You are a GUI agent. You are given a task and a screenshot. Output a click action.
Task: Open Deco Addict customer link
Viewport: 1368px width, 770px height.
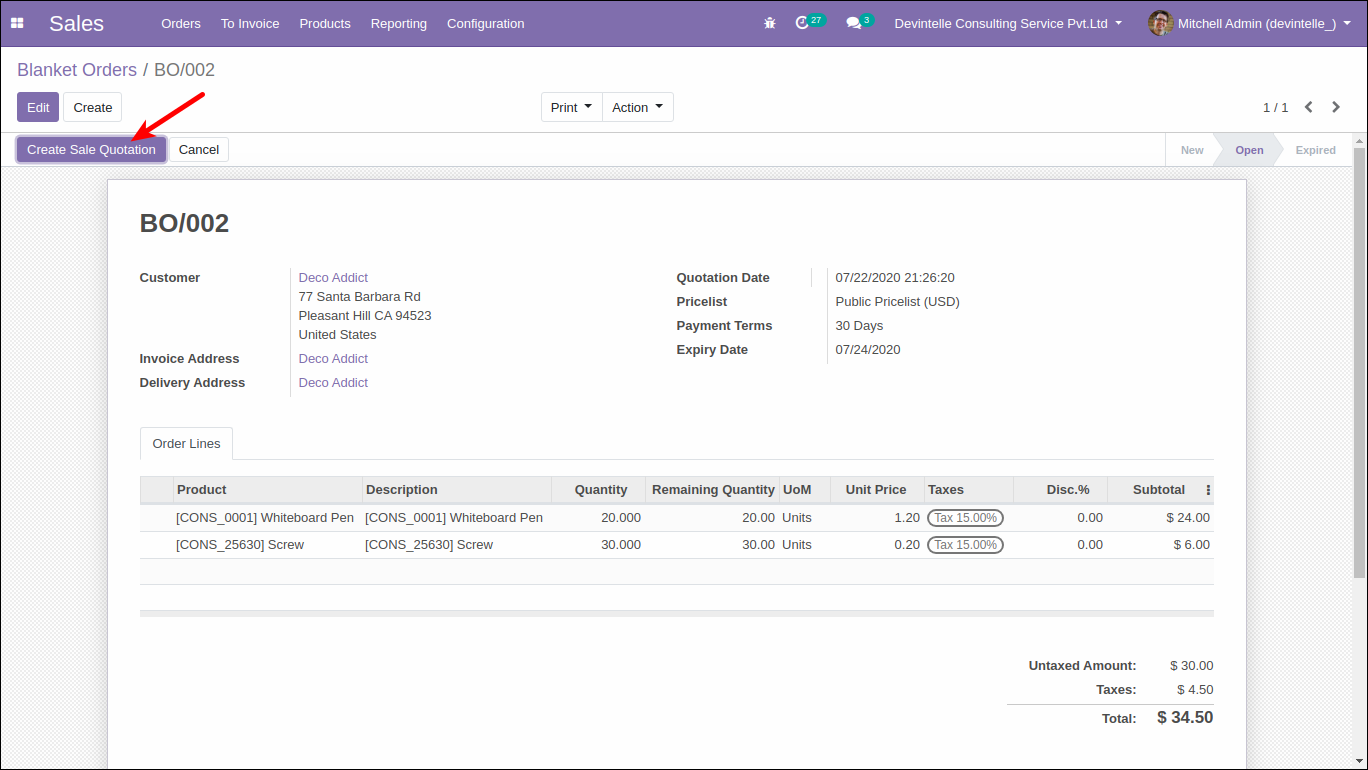point(333,278)
